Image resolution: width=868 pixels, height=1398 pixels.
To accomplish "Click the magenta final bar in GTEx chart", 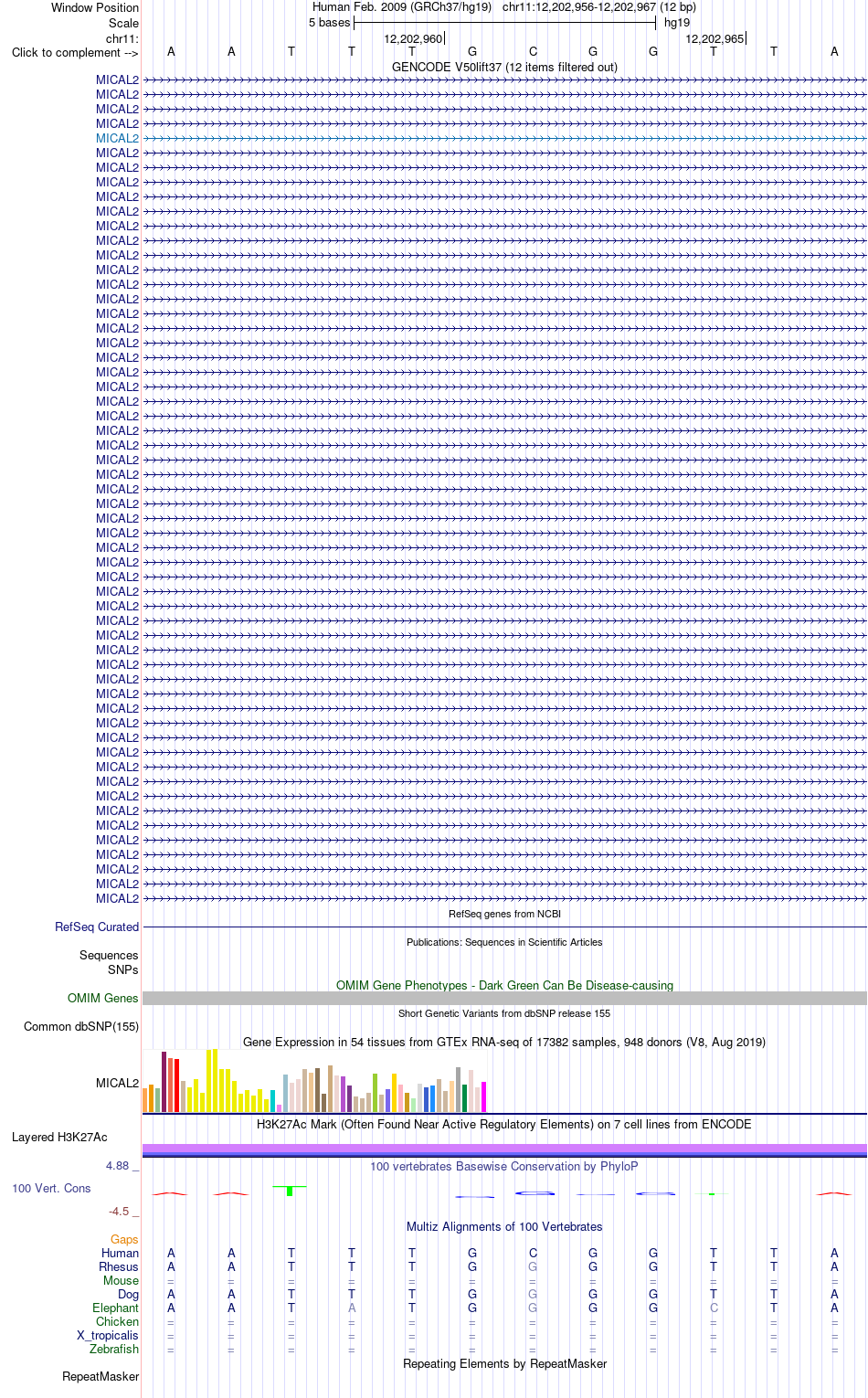I will coord(484,1096).
